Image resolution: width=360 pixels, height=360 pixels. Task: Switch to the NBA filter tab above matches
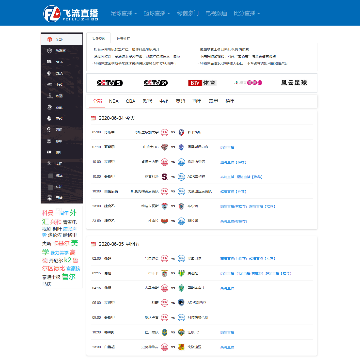(x=114, y=101)
